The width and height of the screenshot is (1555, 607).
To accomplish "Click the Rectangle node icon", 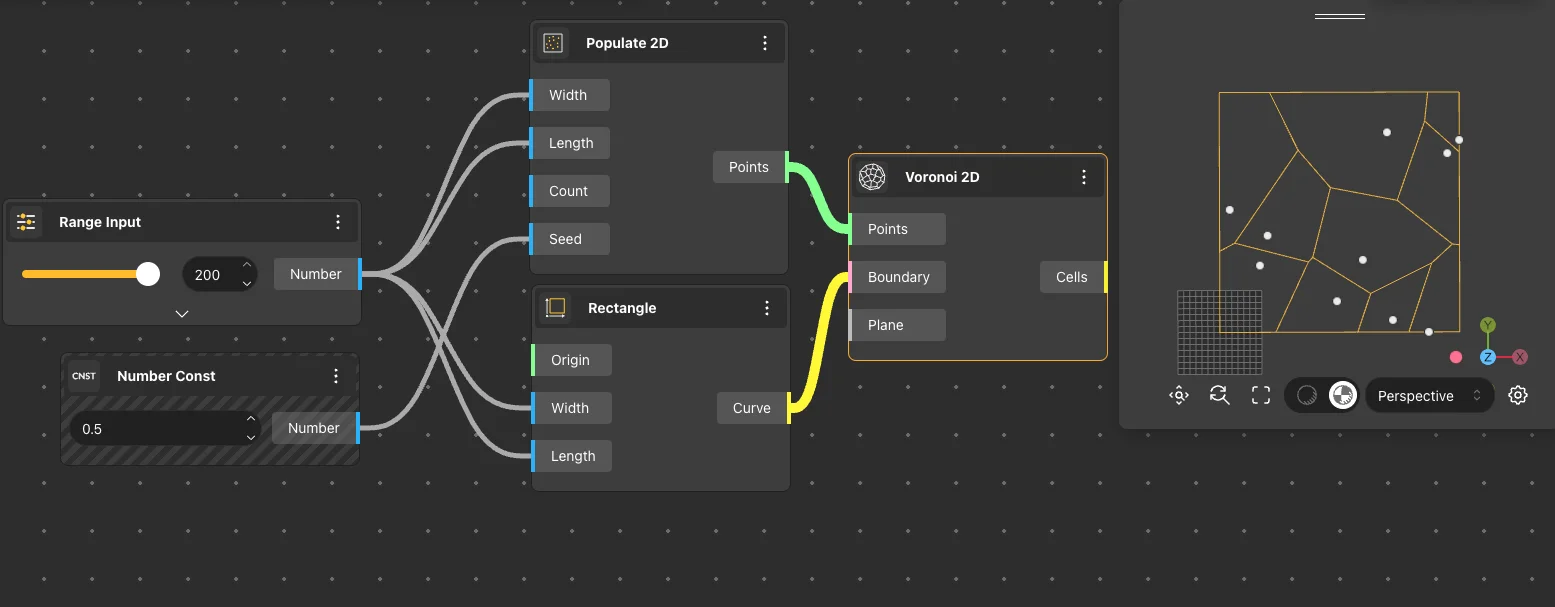I will pyautogui.click(x=555, y=308).
